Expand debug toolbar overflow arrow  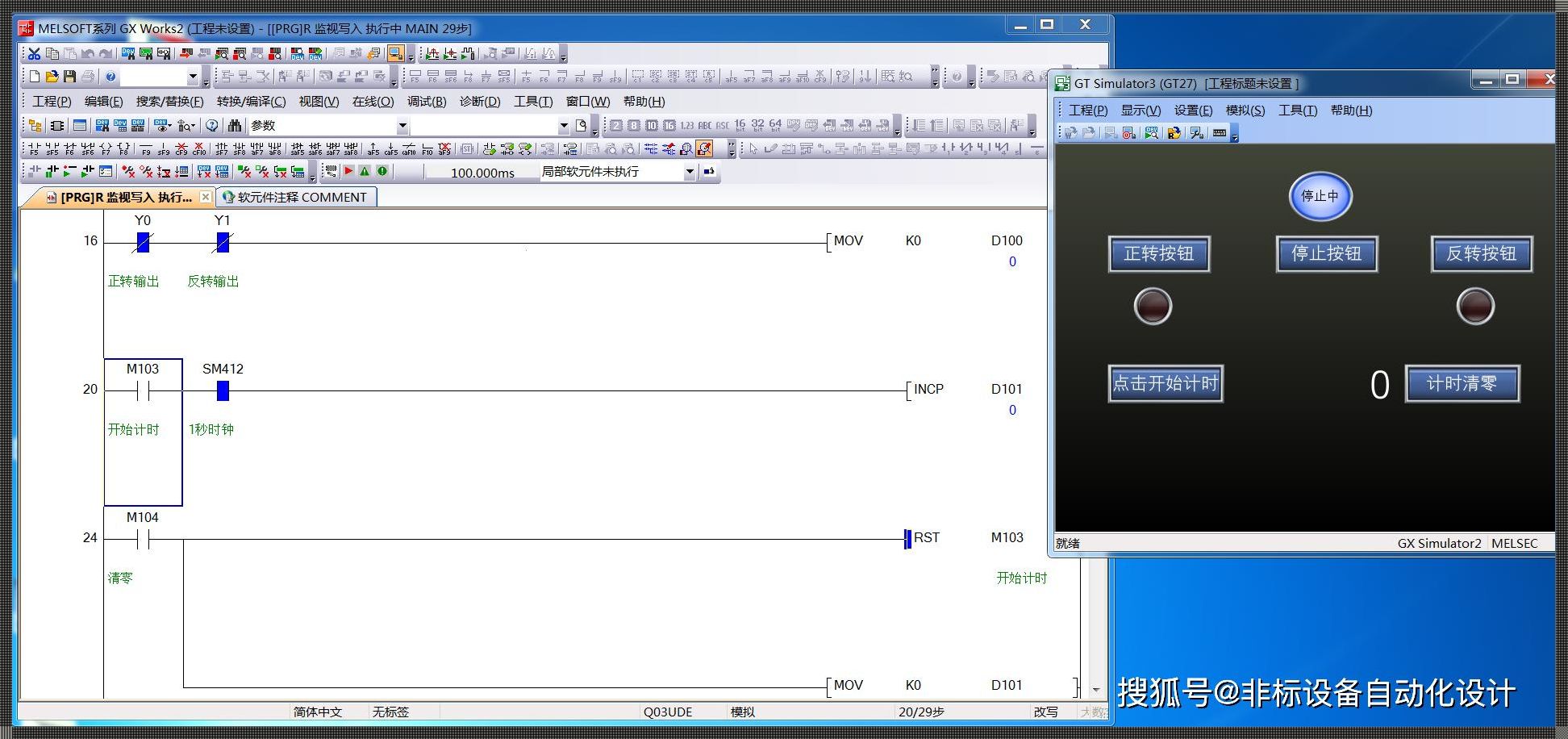(x=312, y=173)
